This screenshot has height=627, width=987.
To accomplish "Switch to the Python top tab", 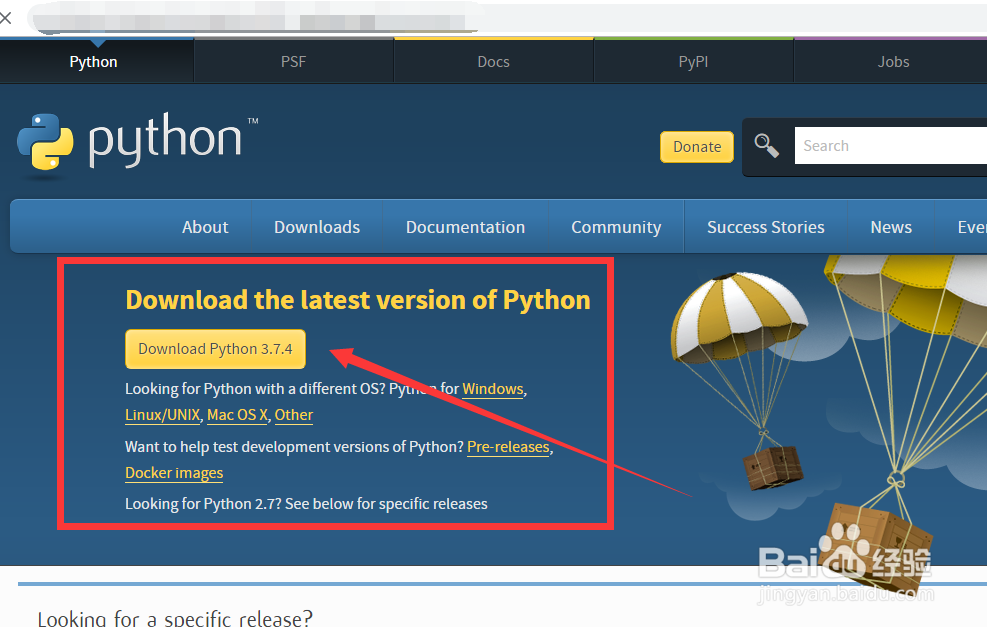I will 93,62.
